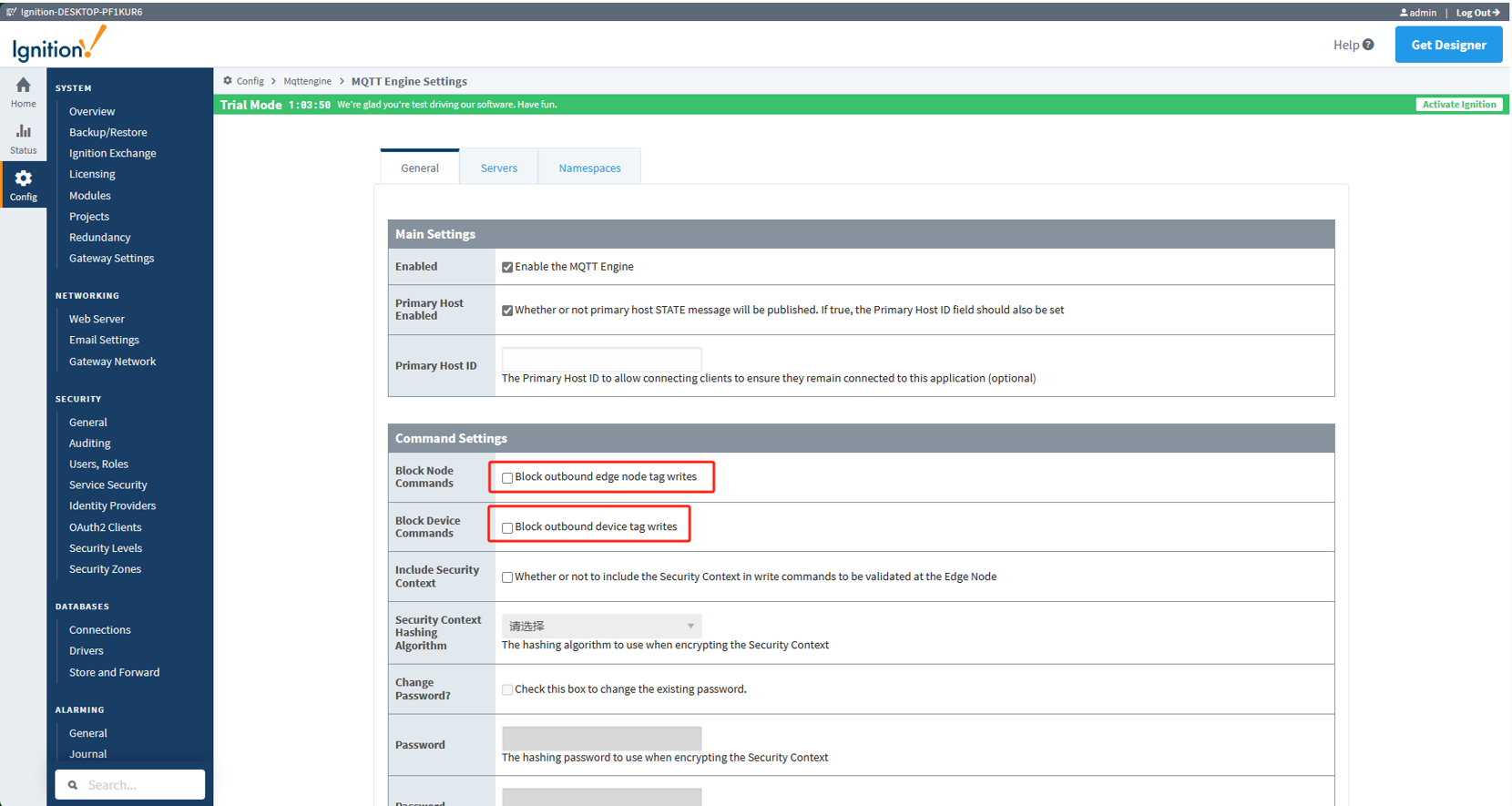The image size is (1512, 806).
Task: Switch to the Servers tab
Action: click(x=499, y=168)
